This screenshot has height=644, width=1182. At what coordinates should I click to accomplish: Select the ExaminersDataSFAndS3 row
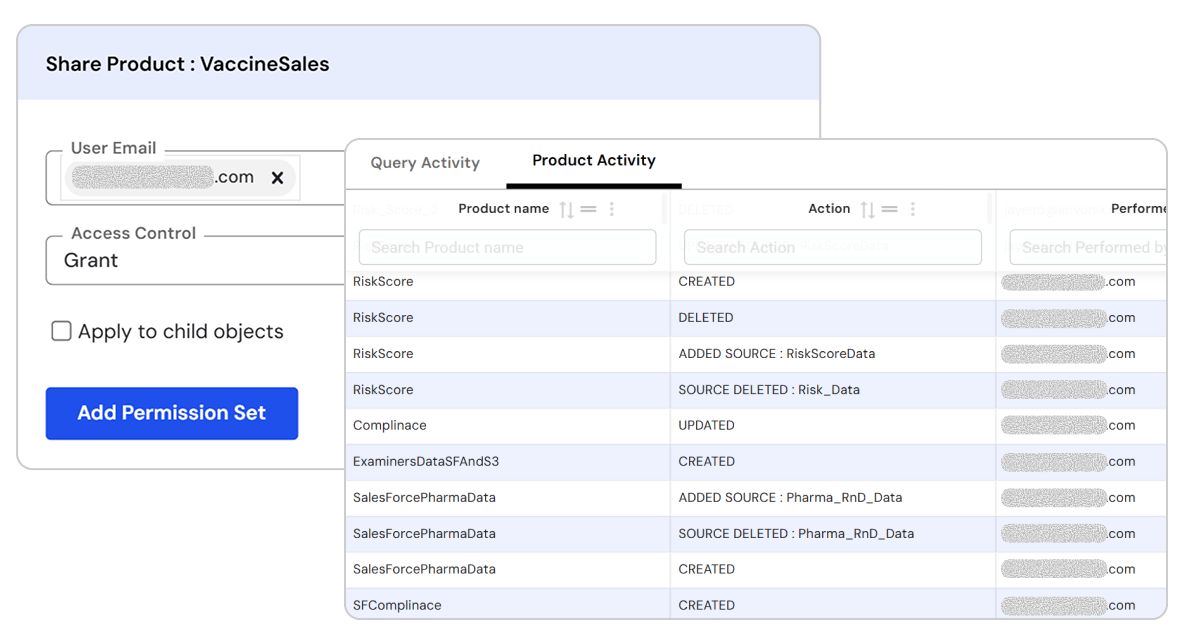click(x=426, y=461)
